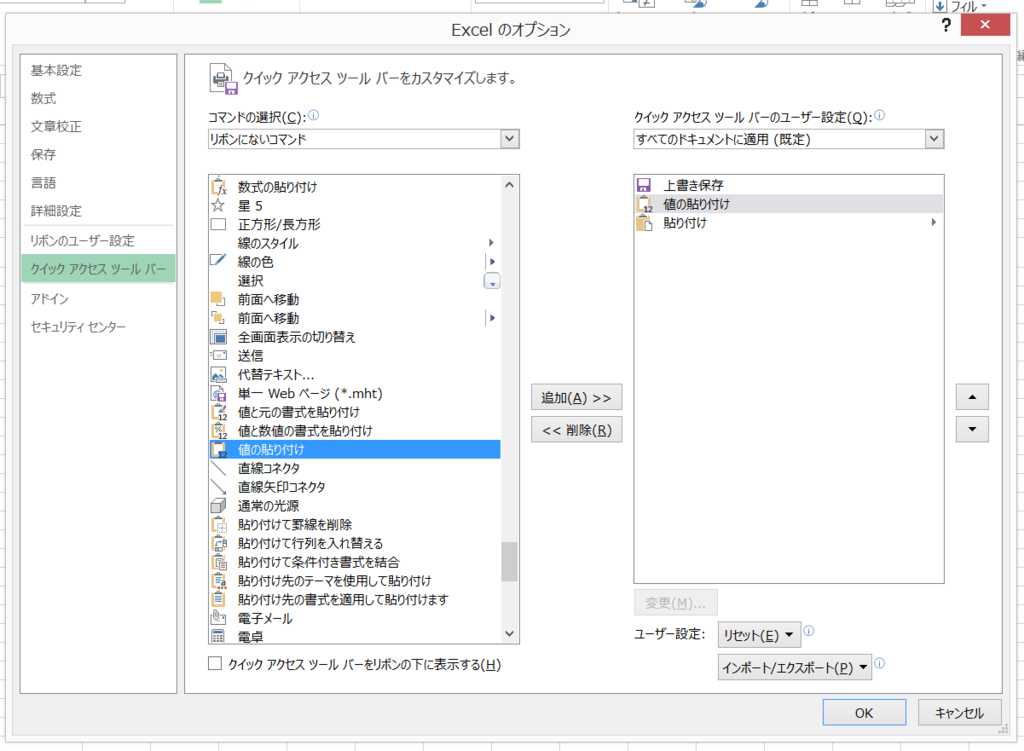Click 貼り付け clipboard icon in toolbar list
Screen dimensions: 1024x751
(x=645, y=223)
